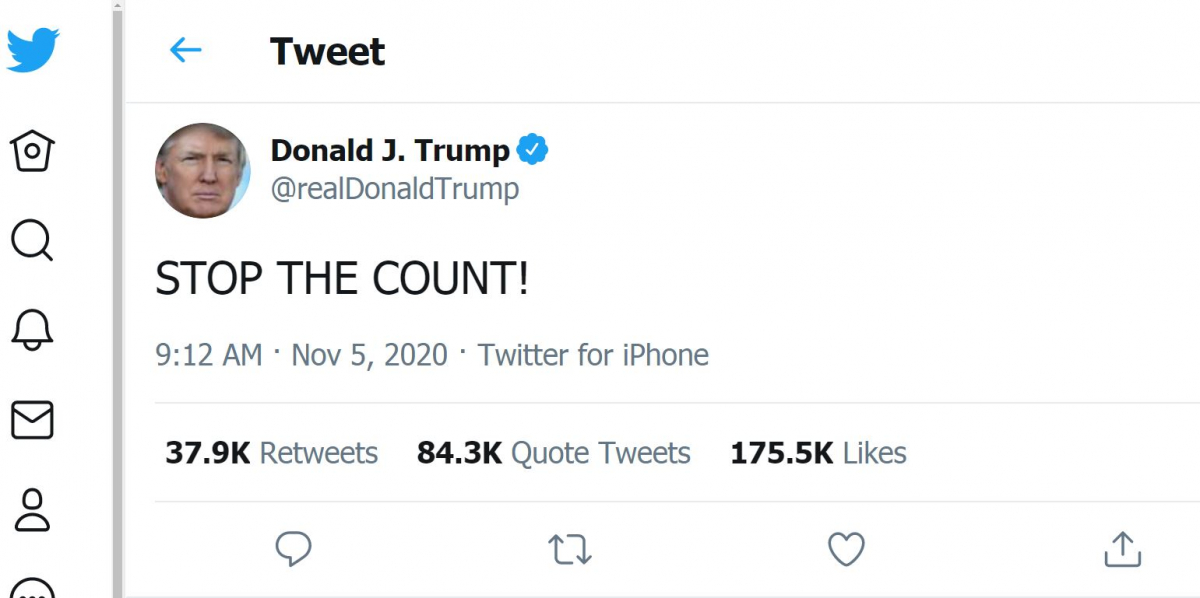Click the Donald J. Trump display name

click(x=390, y=151)
